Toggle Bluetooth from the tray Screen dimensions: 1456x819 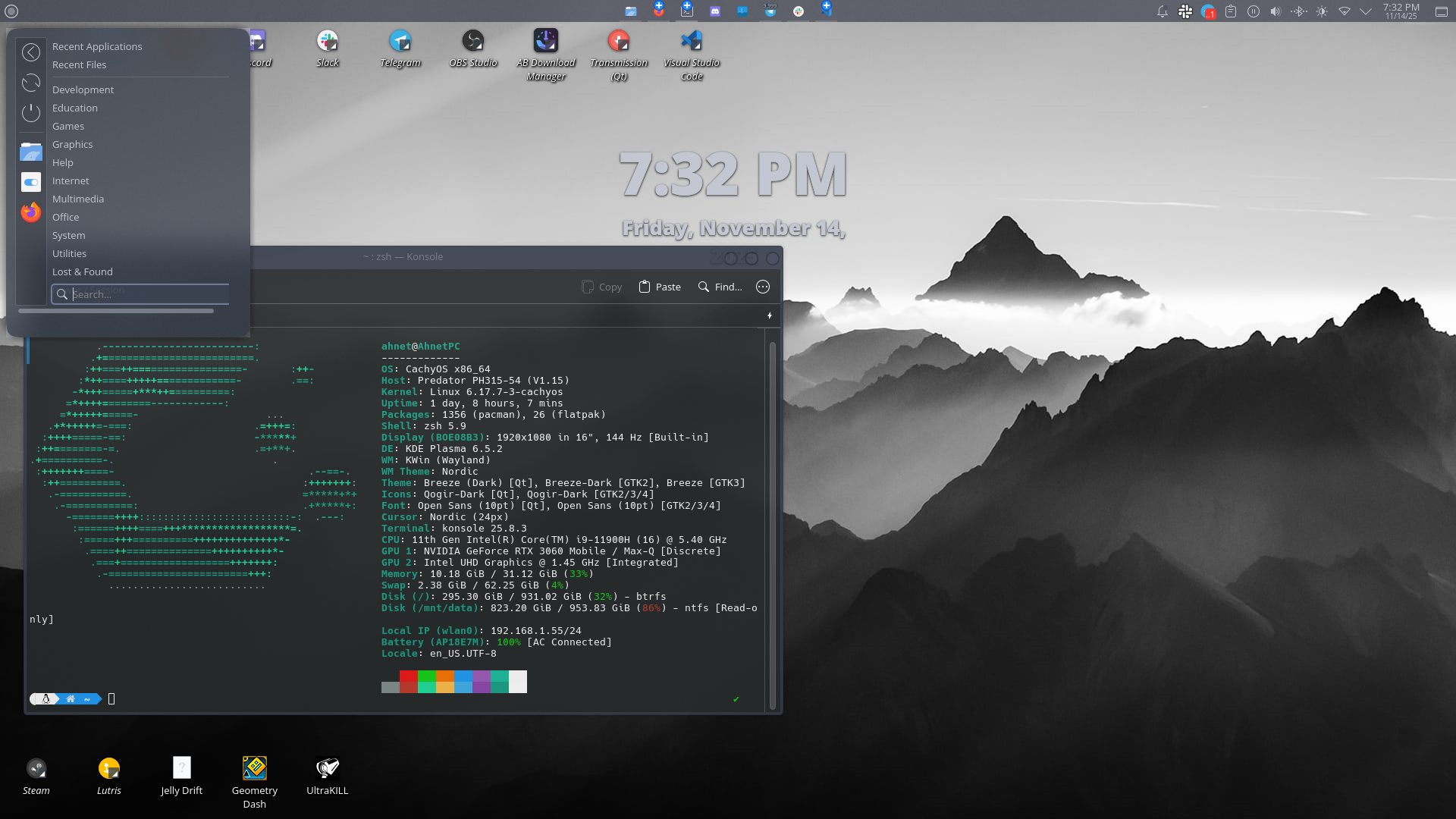tap(1300, 11)
